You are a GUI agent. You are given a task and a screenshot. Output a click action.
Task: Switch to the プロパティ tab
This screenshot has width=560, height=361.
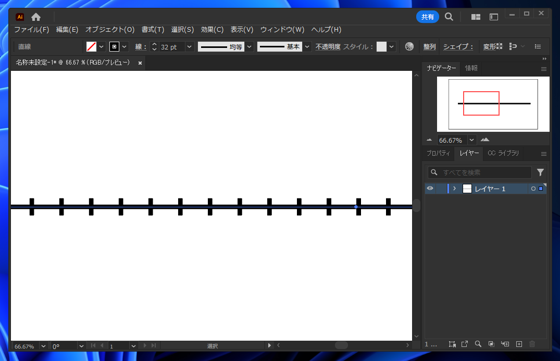[x=438, y=153]
